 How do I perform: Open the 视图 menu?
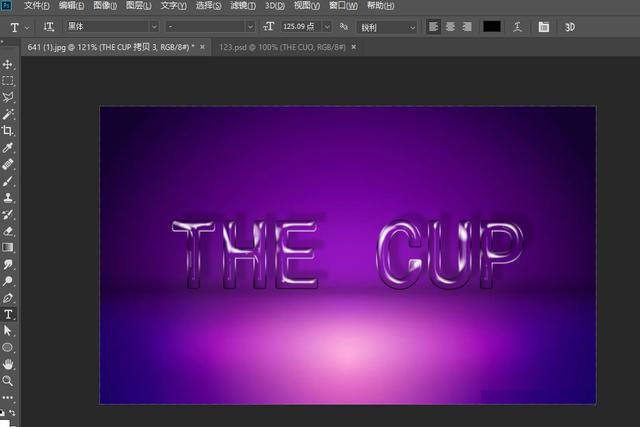[x=307, y=6]
